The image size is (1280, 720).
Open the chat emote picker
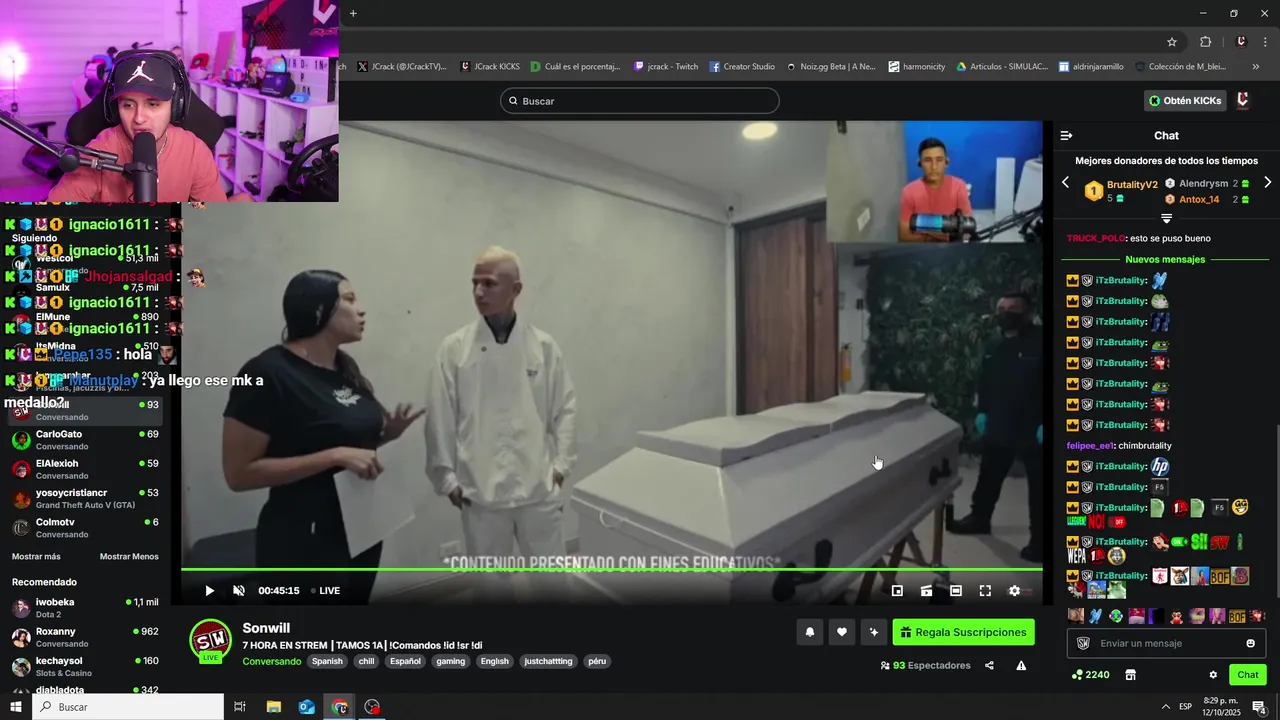(1251, 643)
